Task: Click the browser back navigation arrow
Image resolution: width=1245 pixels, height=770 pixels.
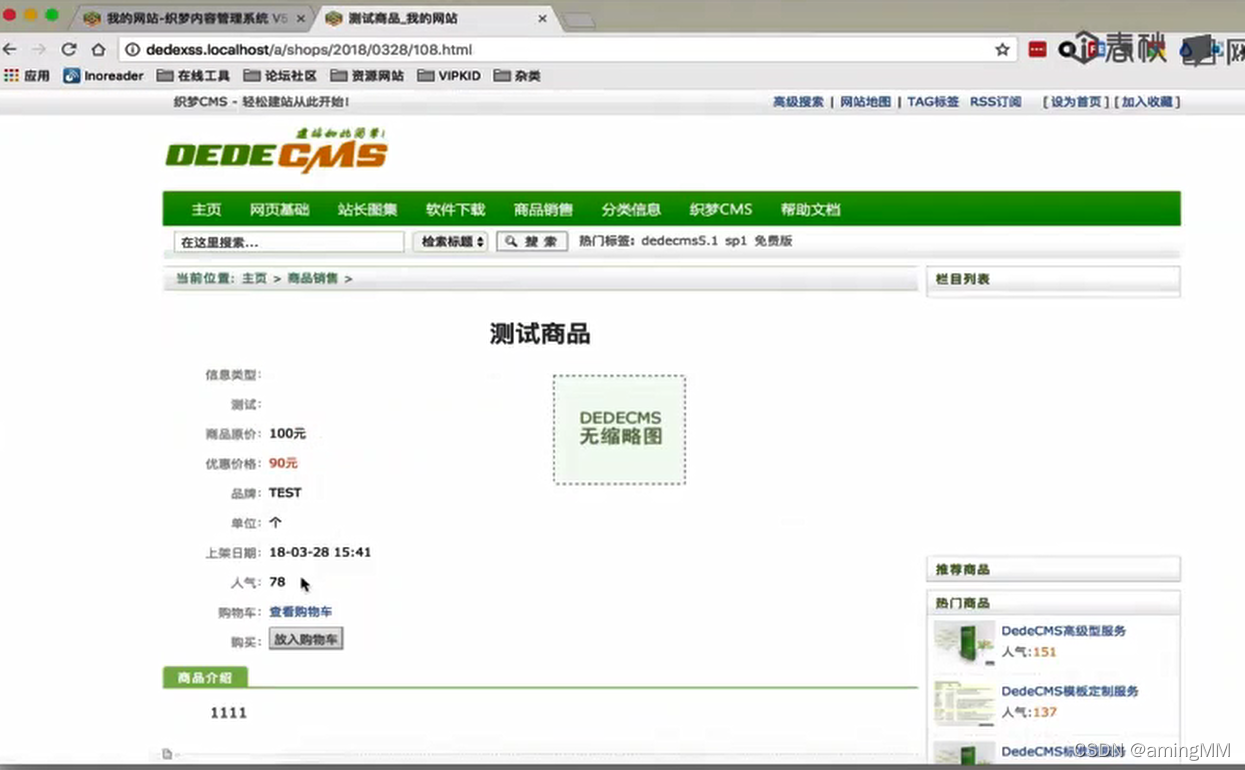Action: coord(10,48)
